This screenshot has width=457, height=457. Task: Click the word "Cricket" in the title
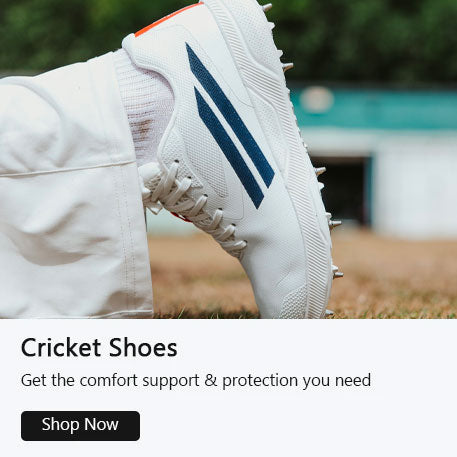coord(61,348)
